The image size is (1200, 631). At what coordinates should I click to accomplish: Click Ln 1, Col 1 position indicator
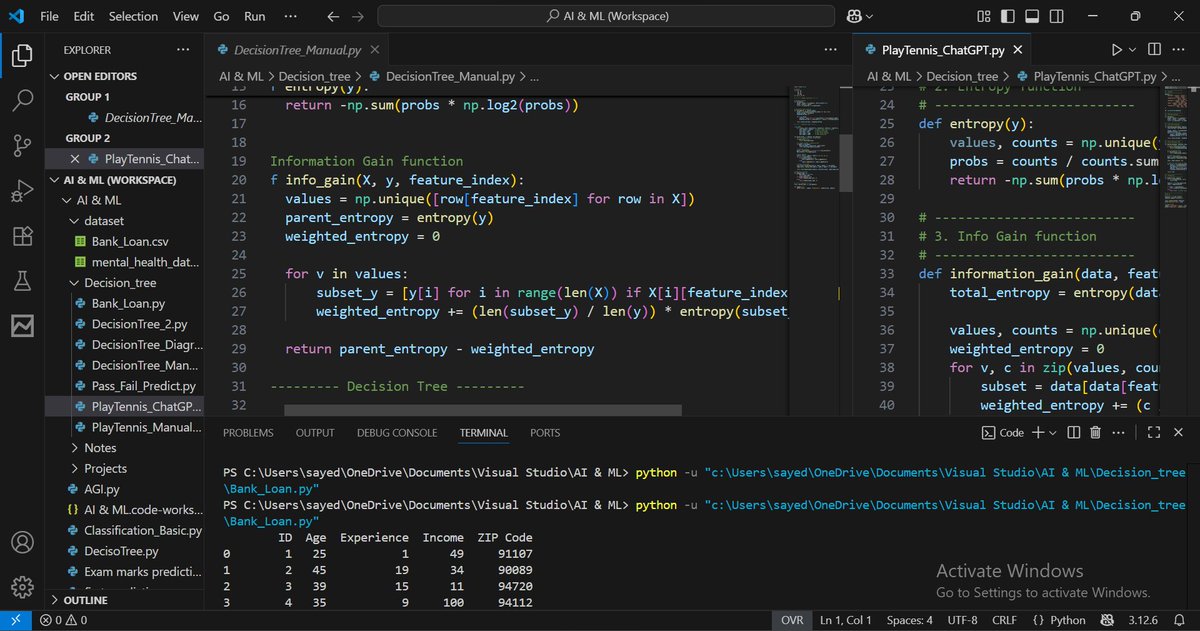[x=845, y=620]
